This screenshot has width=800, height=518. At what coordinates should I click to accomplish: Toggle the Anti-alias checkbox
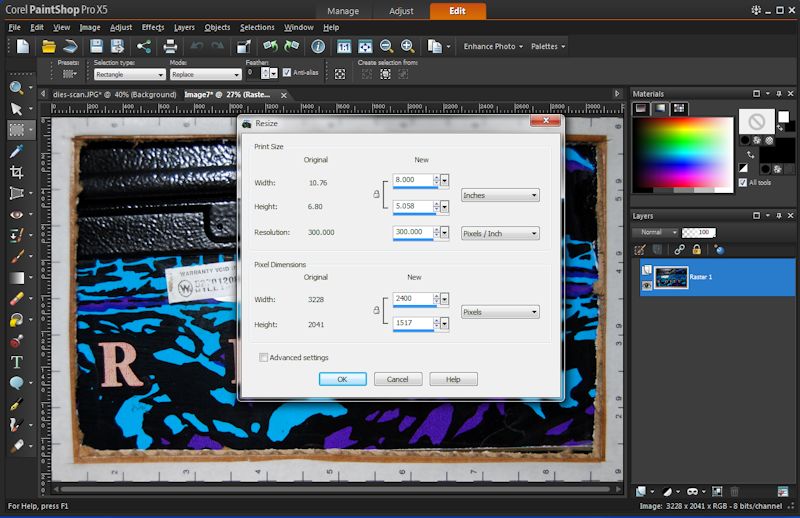[287, 73]
